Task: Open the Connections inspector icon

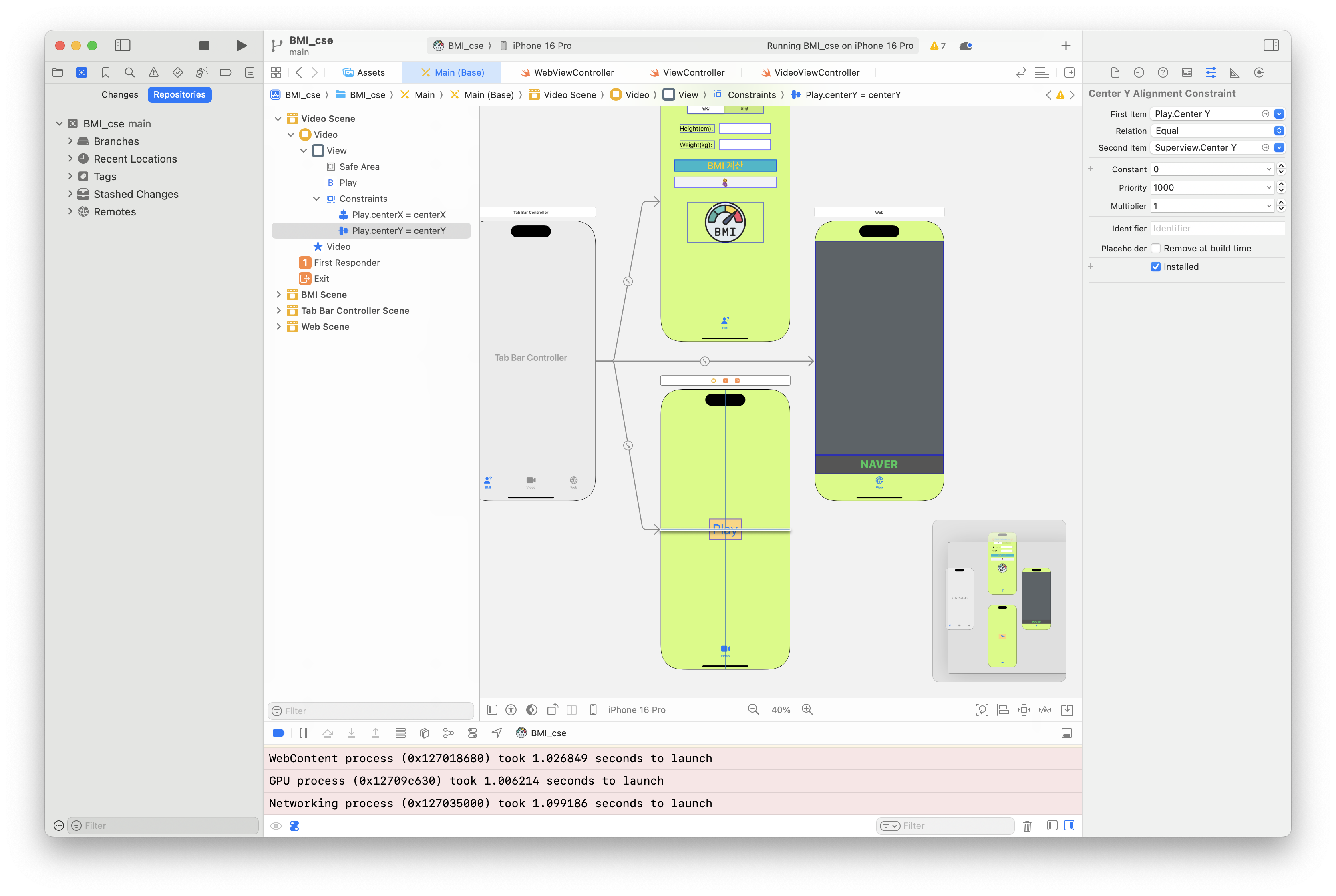Action: tap(1259, 72)
